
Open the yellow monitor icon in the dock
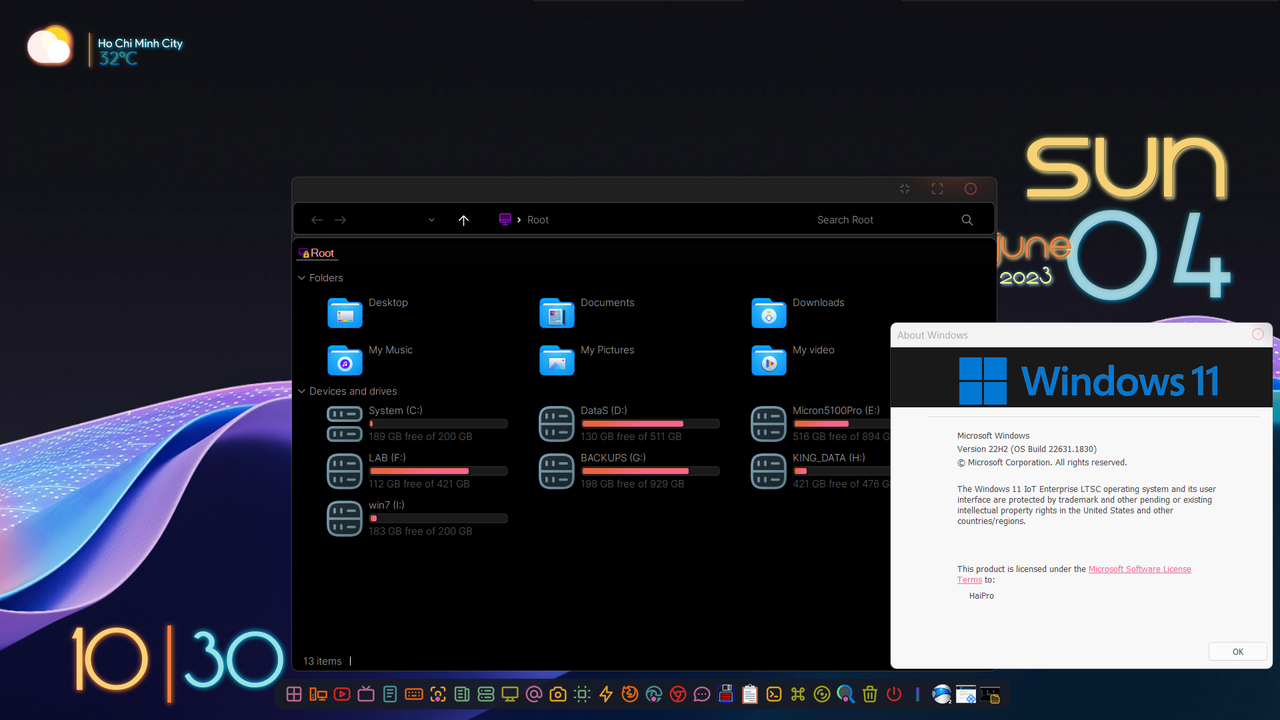click(x=510, y=694)
